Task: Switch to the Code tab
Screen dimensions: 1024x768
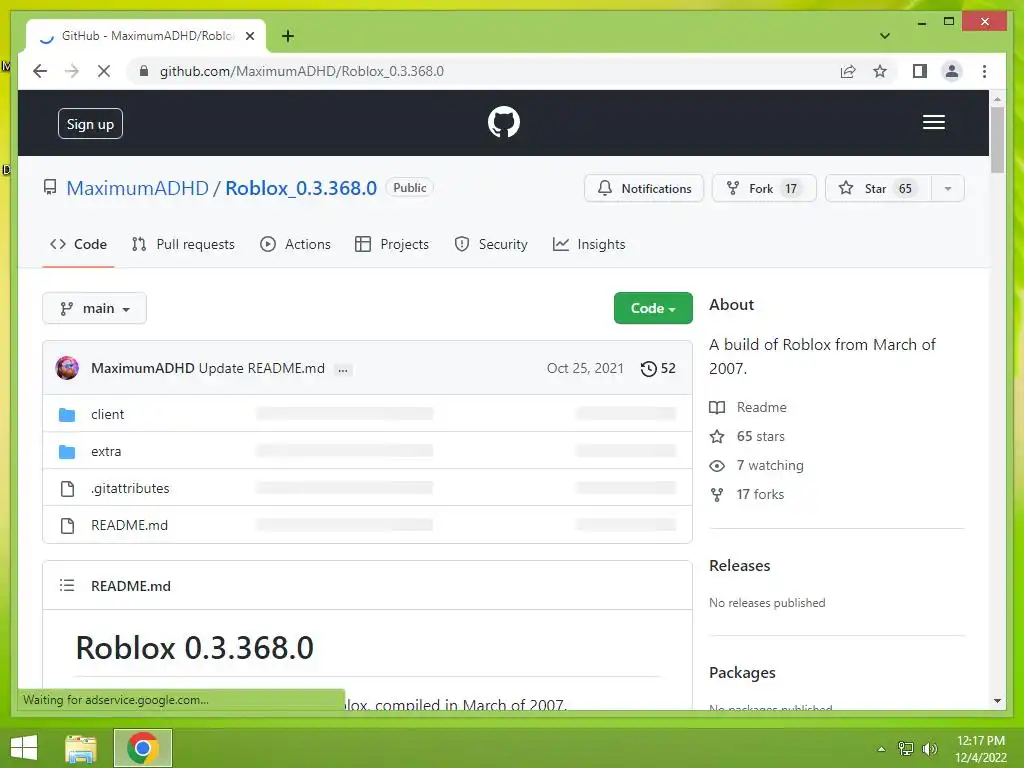Action: 78,244
